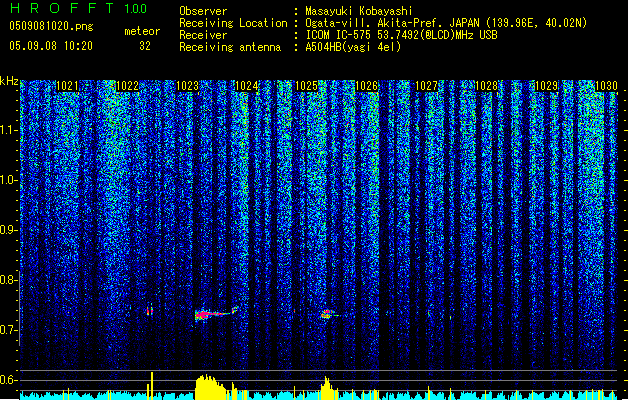Click the yellow power peak after 1025
629x400 pixels.
tap(328, 388)
